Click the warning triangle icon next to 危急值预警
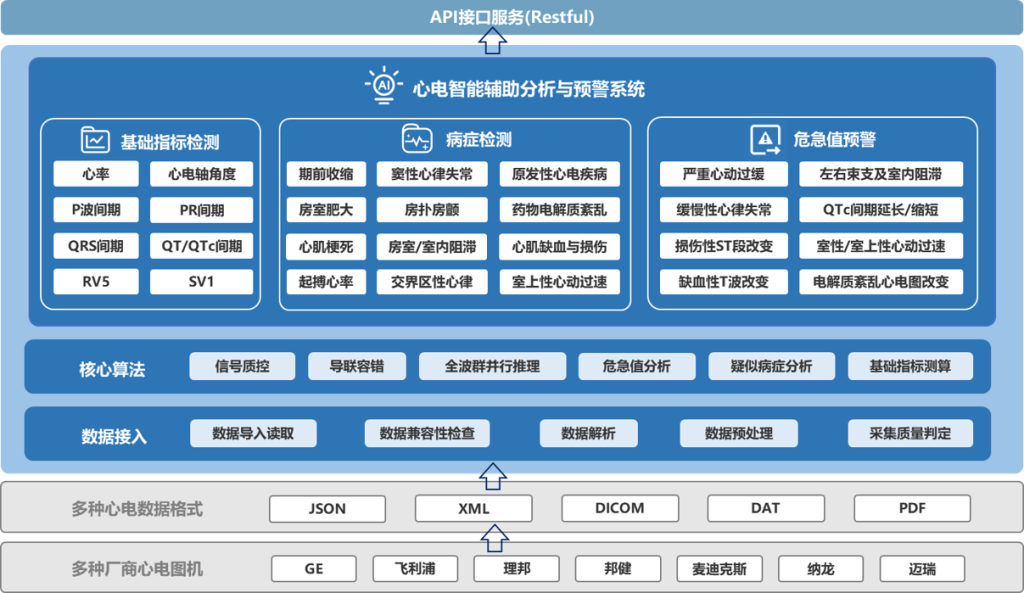This screenshot has height=593, width=1024. tap(765, 139)
